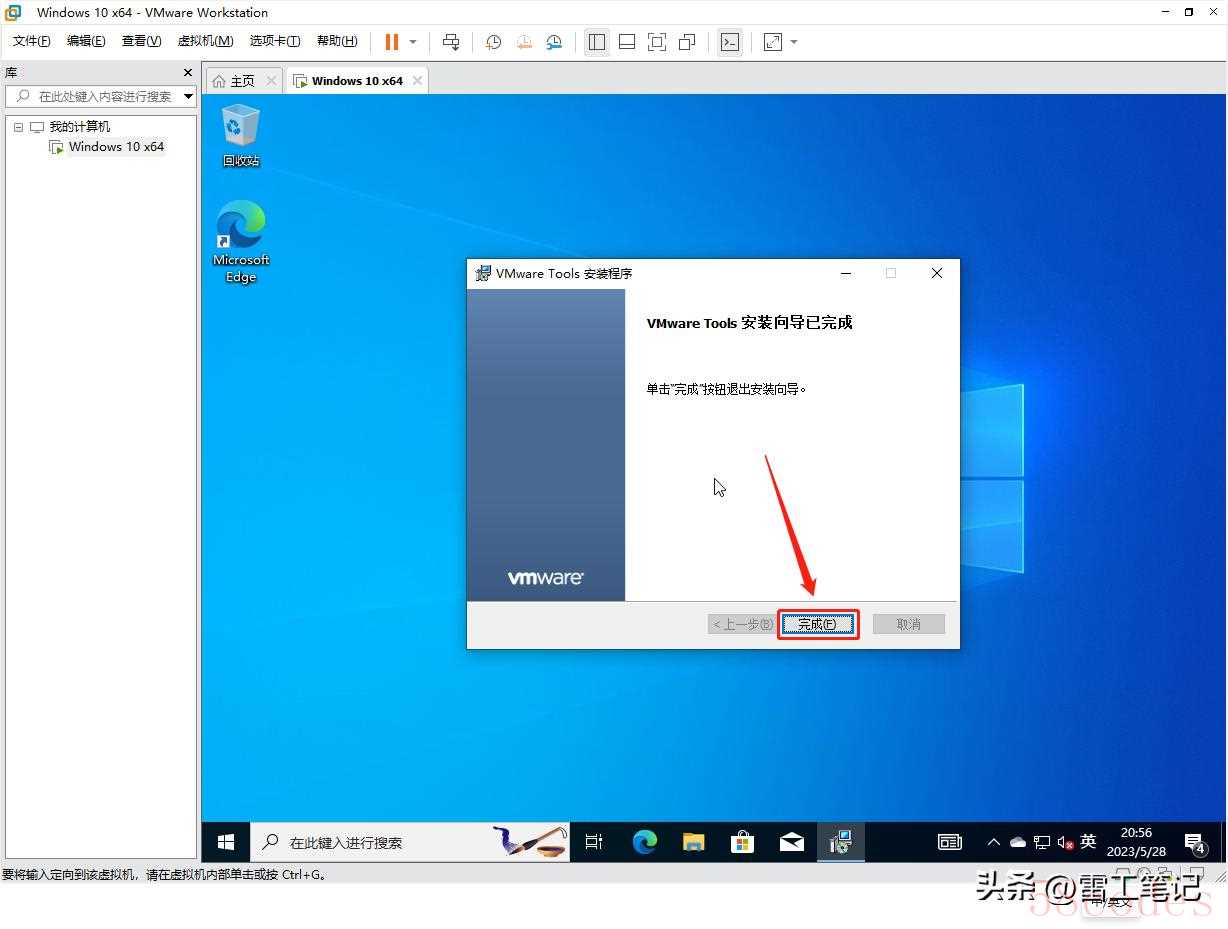The width and height of the screenshot is (1228, 929).
Task: Take a snapshot using the clock icon
Action: coord(493,42)
